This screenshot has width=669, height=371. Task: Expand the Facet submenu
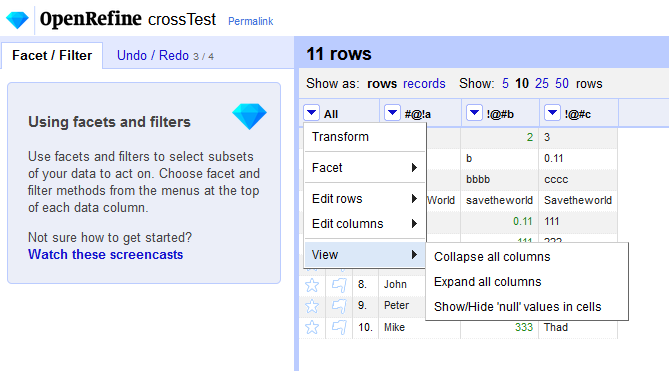365,168
